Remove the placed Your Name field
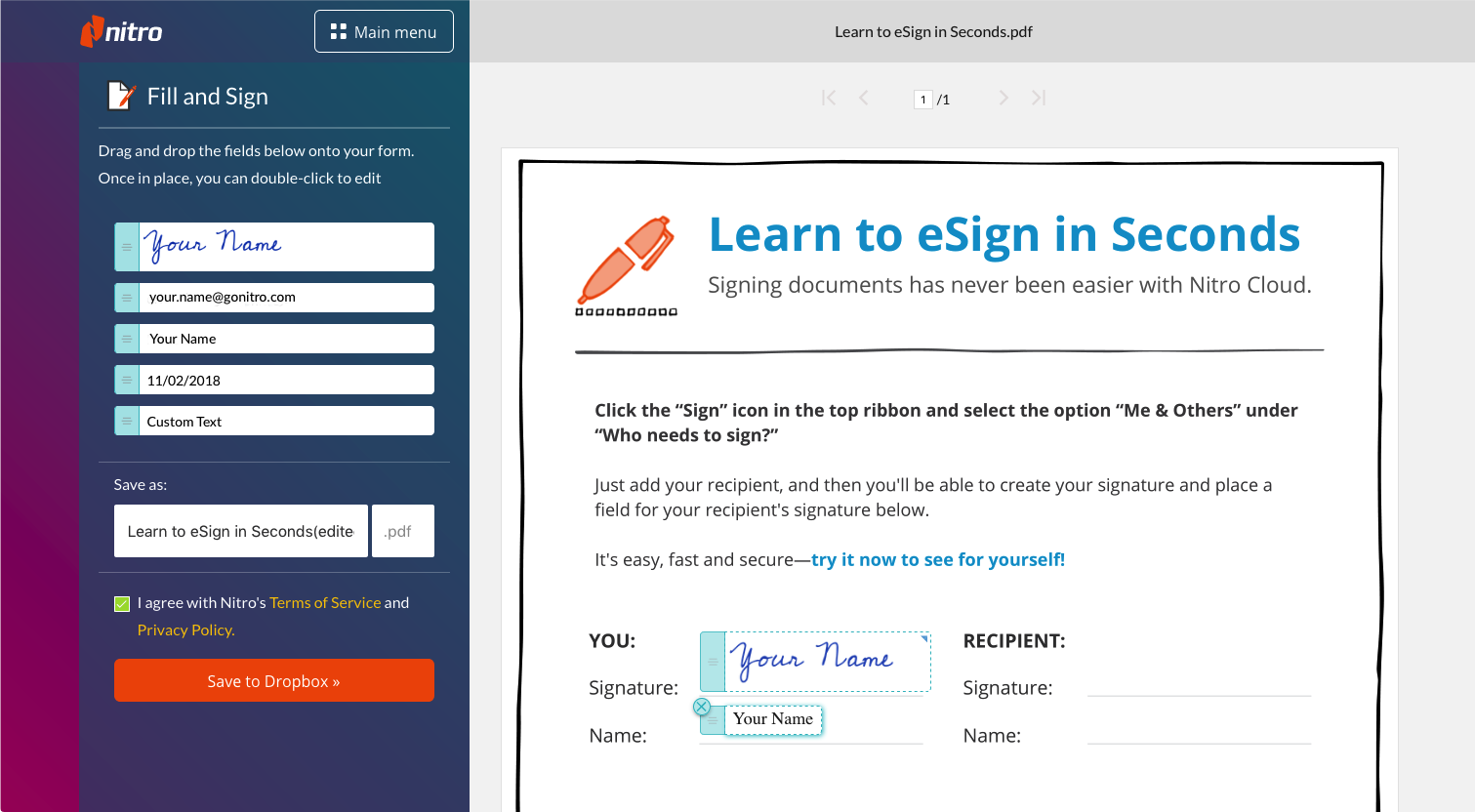This screenshot has height=812, width=1475. pos(701,707)
